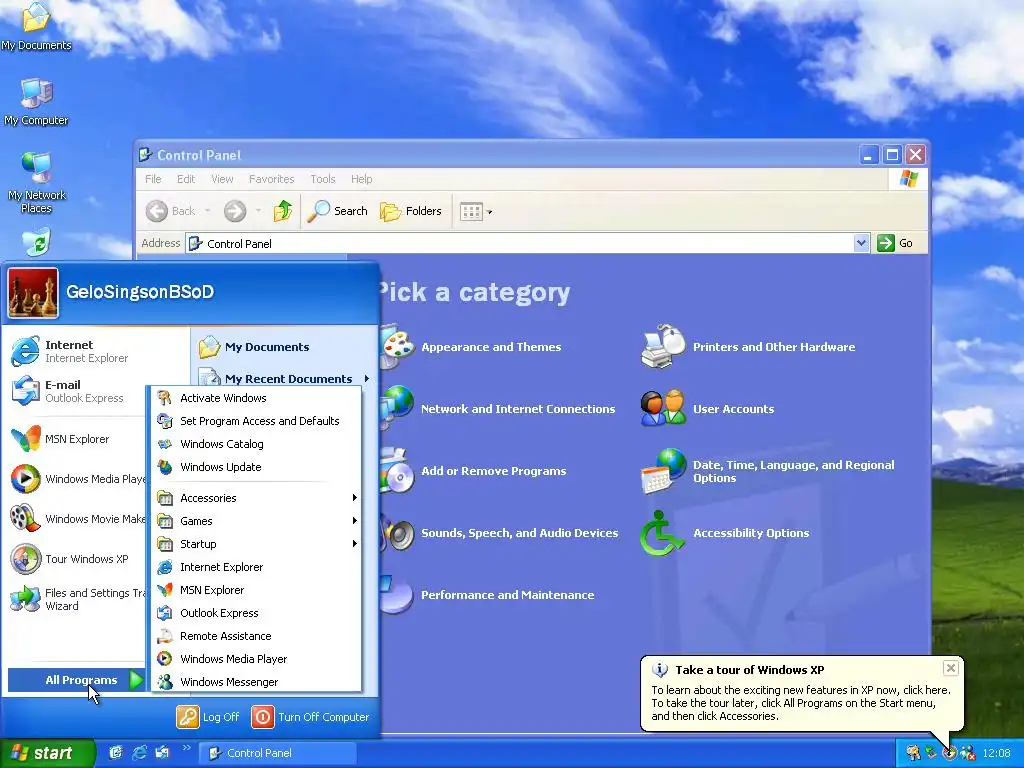The height and width of the screenshot is (768, 1024).
Task: Click the Remote Assistance icon
Action: (x=165, y=635)
